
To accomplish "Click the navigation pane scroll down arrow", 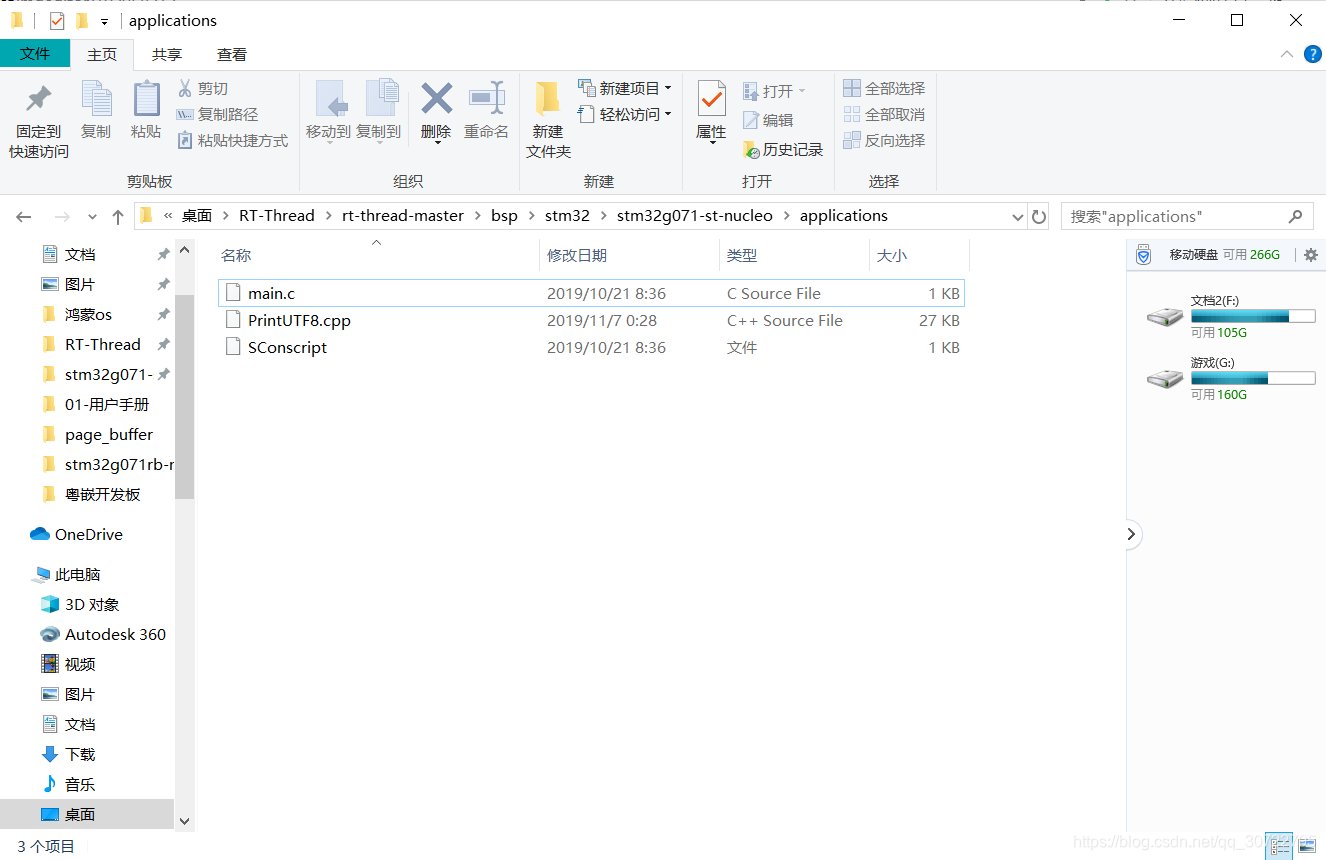I will click(x=184, y=820).
